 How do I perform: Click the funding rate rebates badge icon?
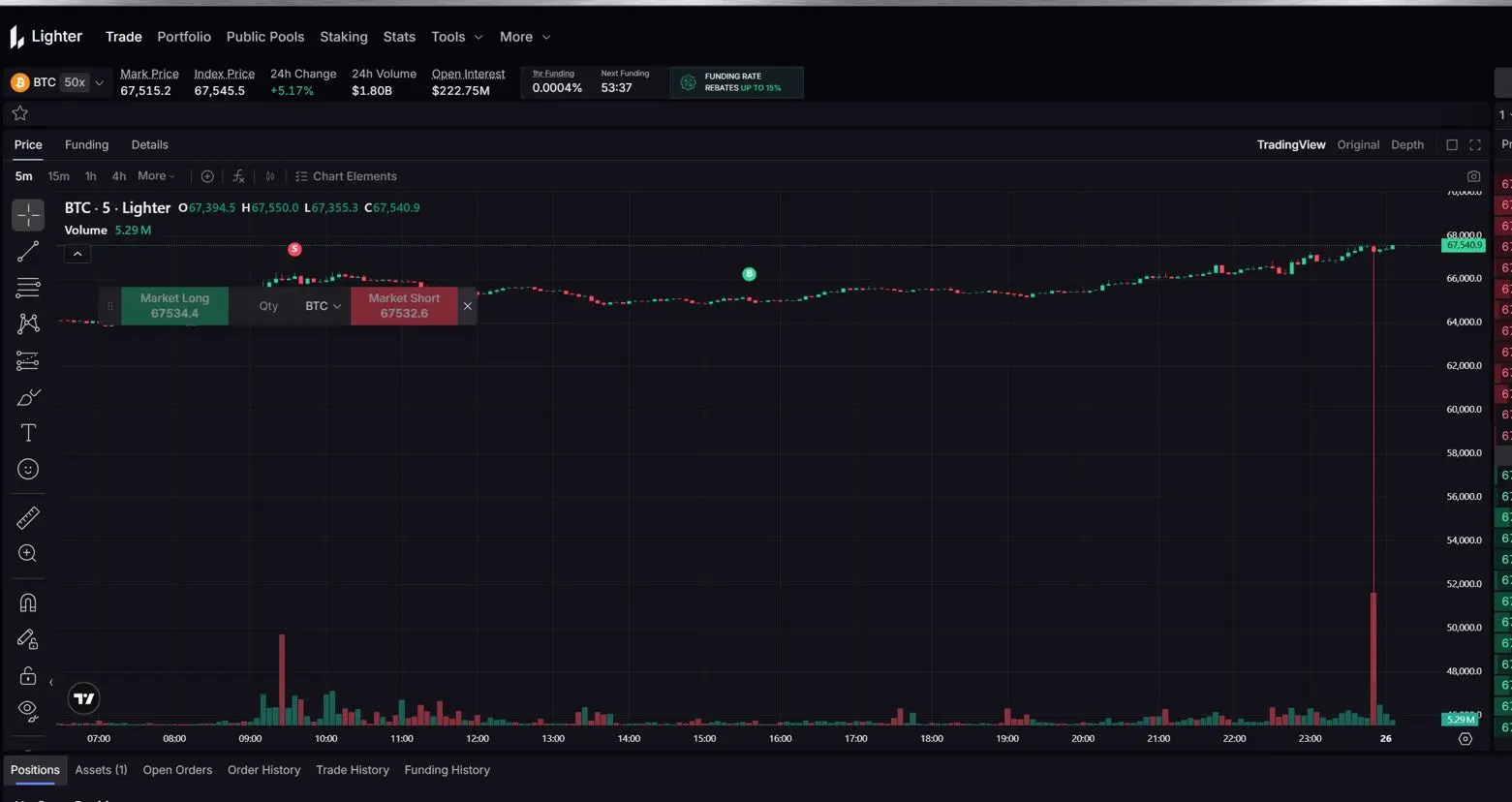pos(688,82)
